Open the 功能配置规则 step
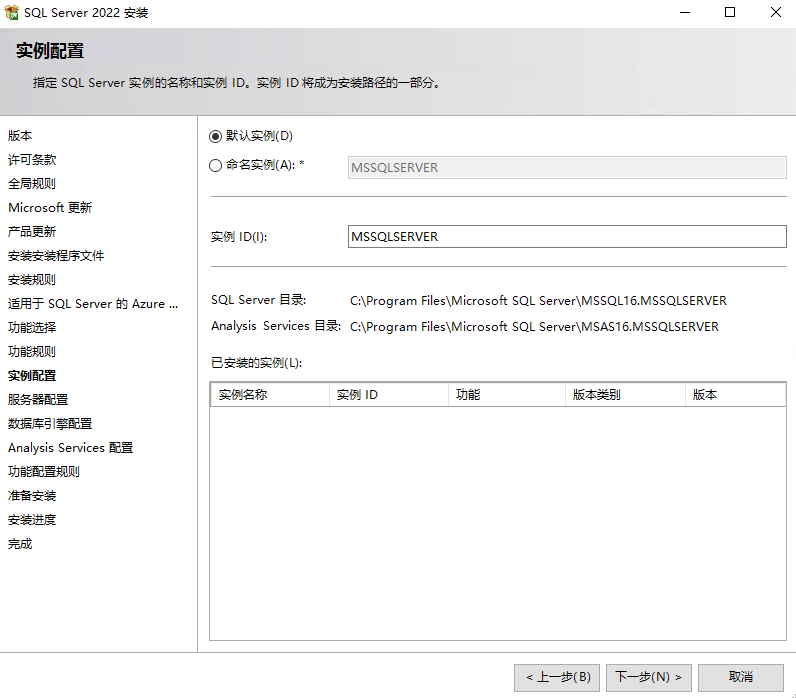The image size is (796, 698). (44, 472)
